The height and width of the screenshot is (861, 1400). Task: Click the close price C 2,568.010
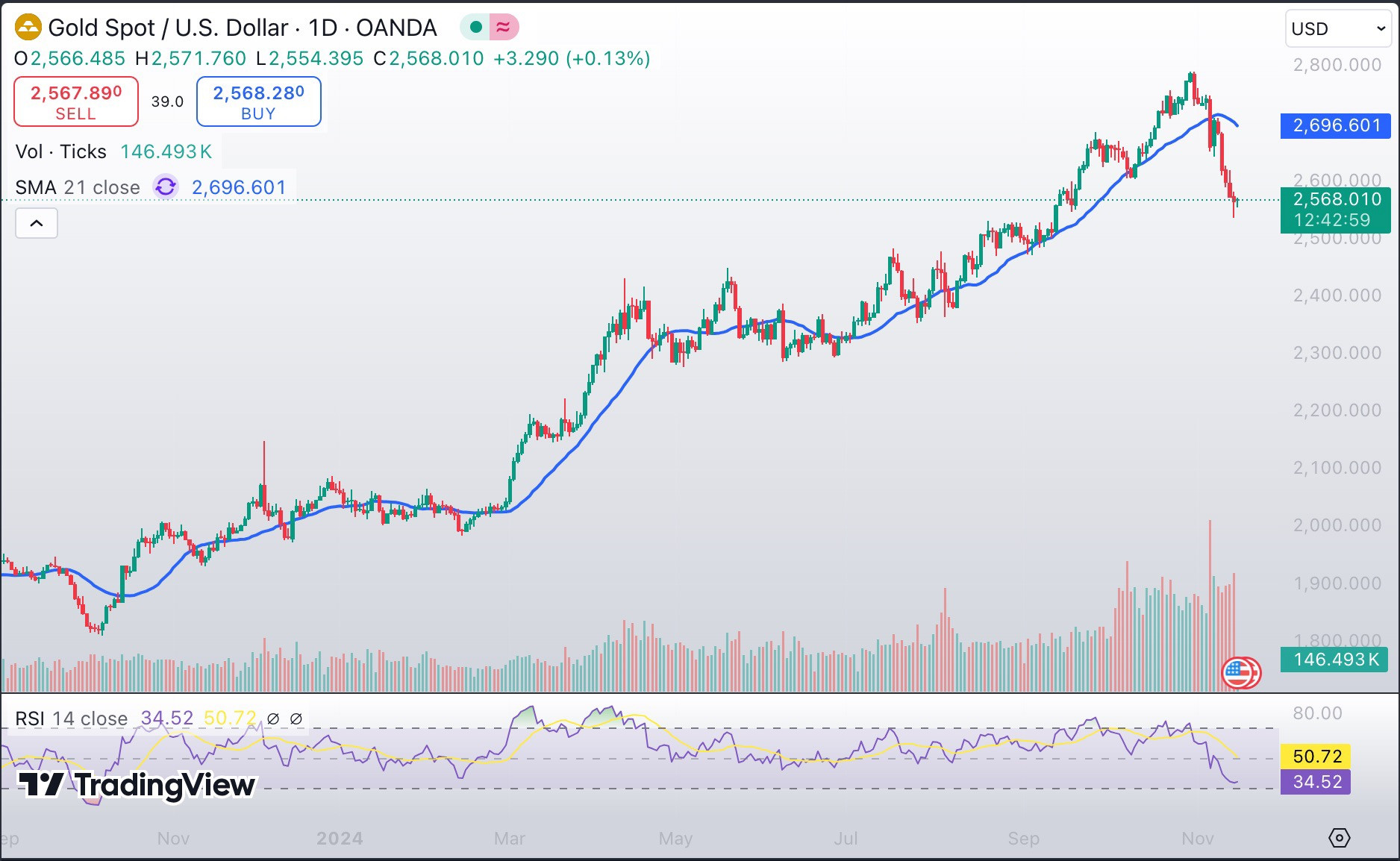point(428,58)
